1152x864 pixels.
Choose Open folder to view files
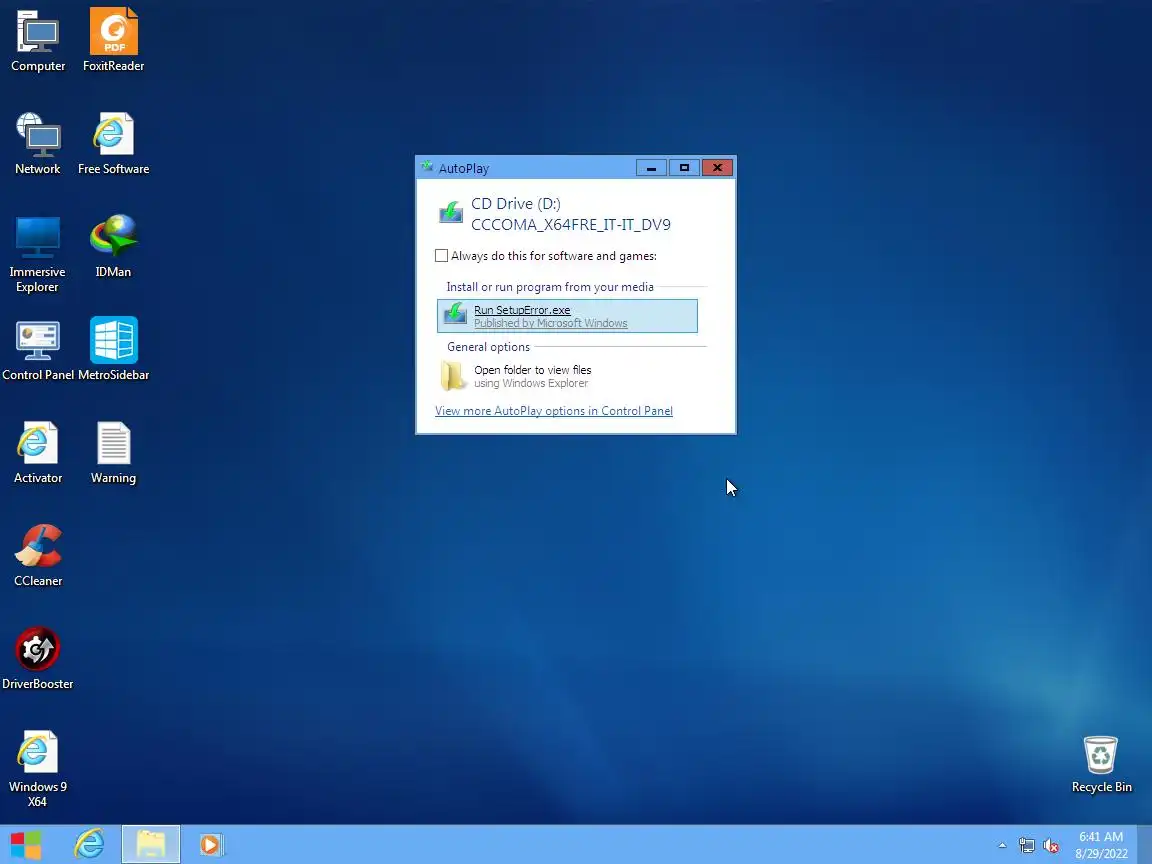pos(567,376)
